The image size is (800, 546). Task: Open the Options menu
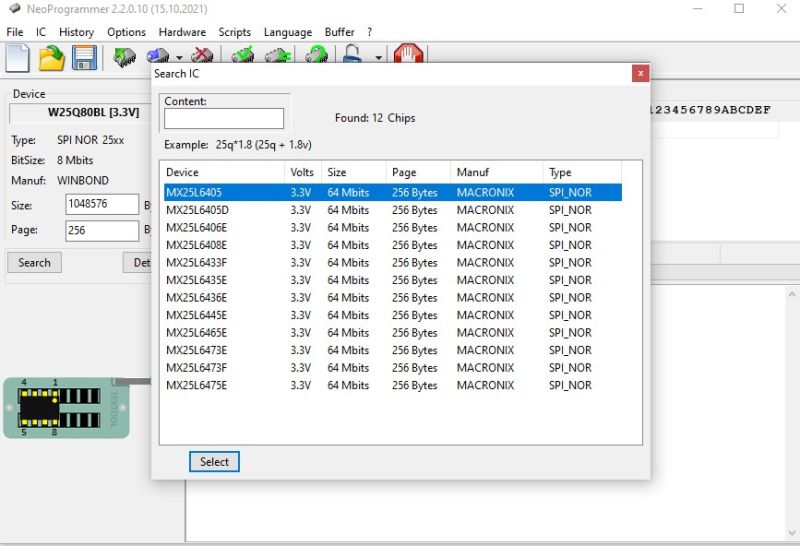[127, 32]
